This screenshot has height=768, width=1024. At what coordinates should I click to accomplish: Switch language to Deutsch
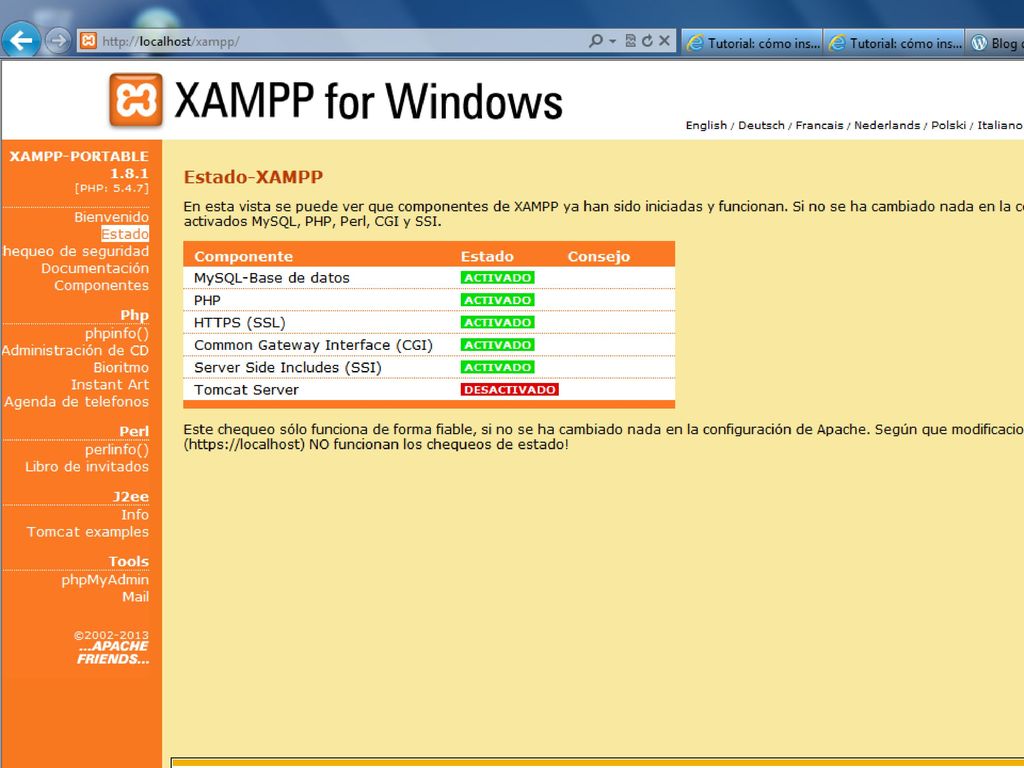coord(761,125)
